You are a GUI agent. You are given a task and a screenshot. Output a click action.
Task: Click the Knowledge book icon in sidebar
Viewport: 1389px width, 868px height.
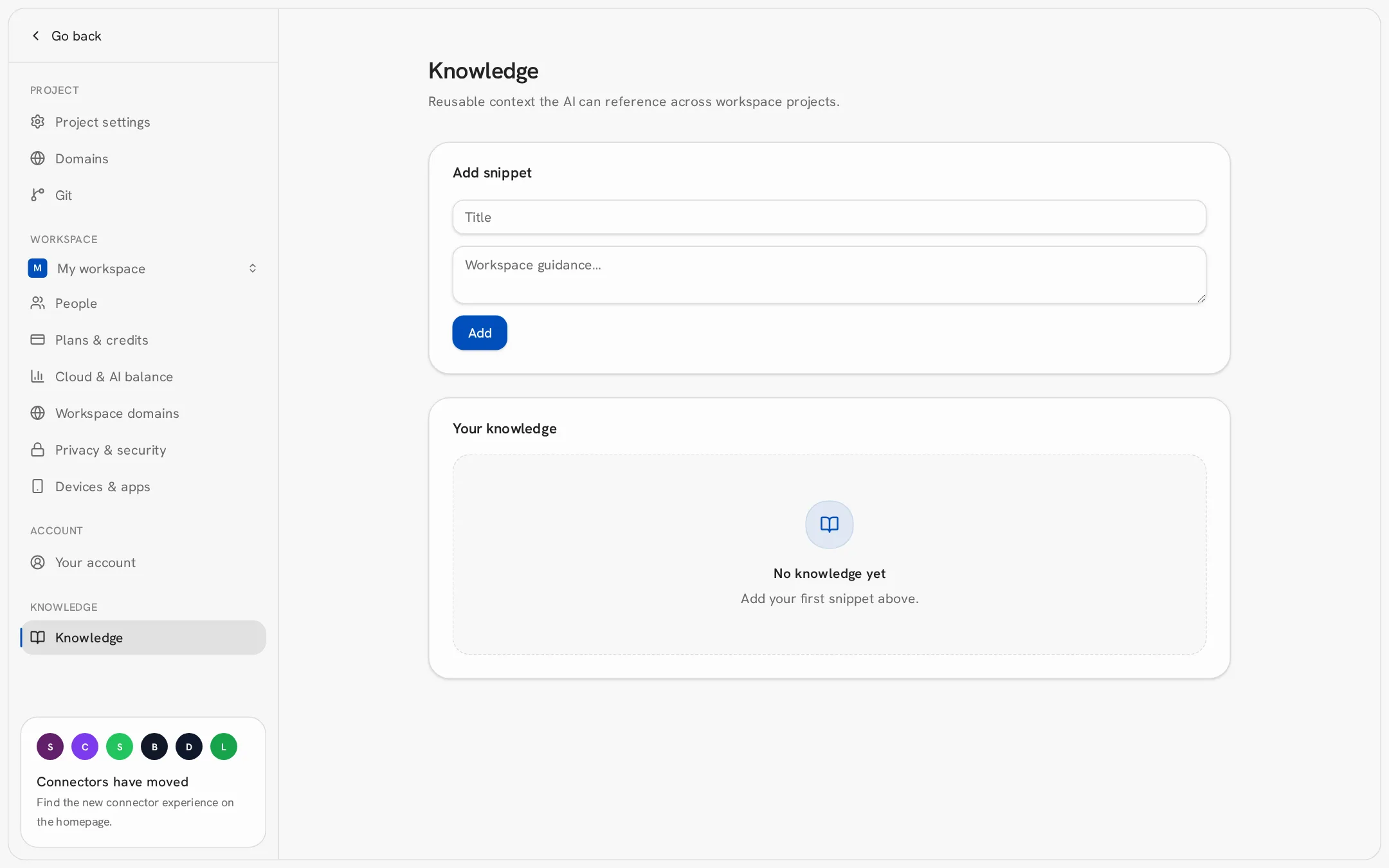click(38, 637)
